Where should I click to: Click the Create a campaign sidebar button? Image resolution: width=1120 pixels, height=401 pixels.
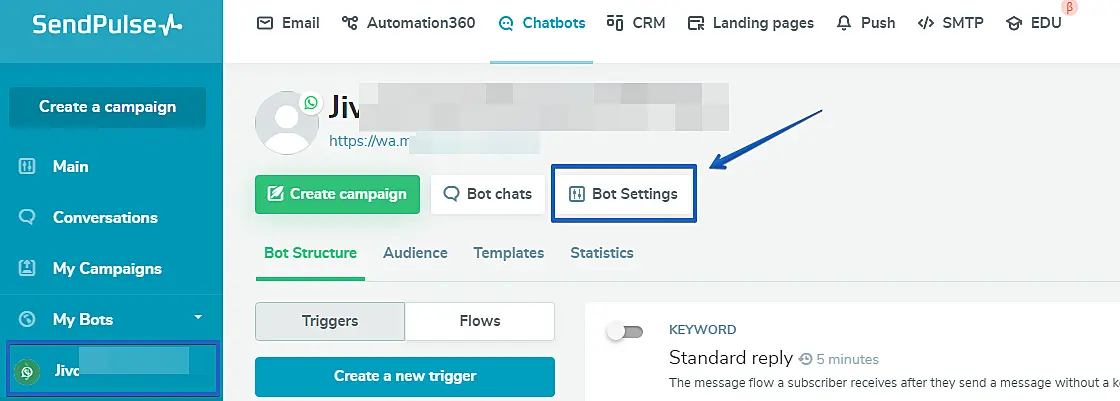[107, 107]
